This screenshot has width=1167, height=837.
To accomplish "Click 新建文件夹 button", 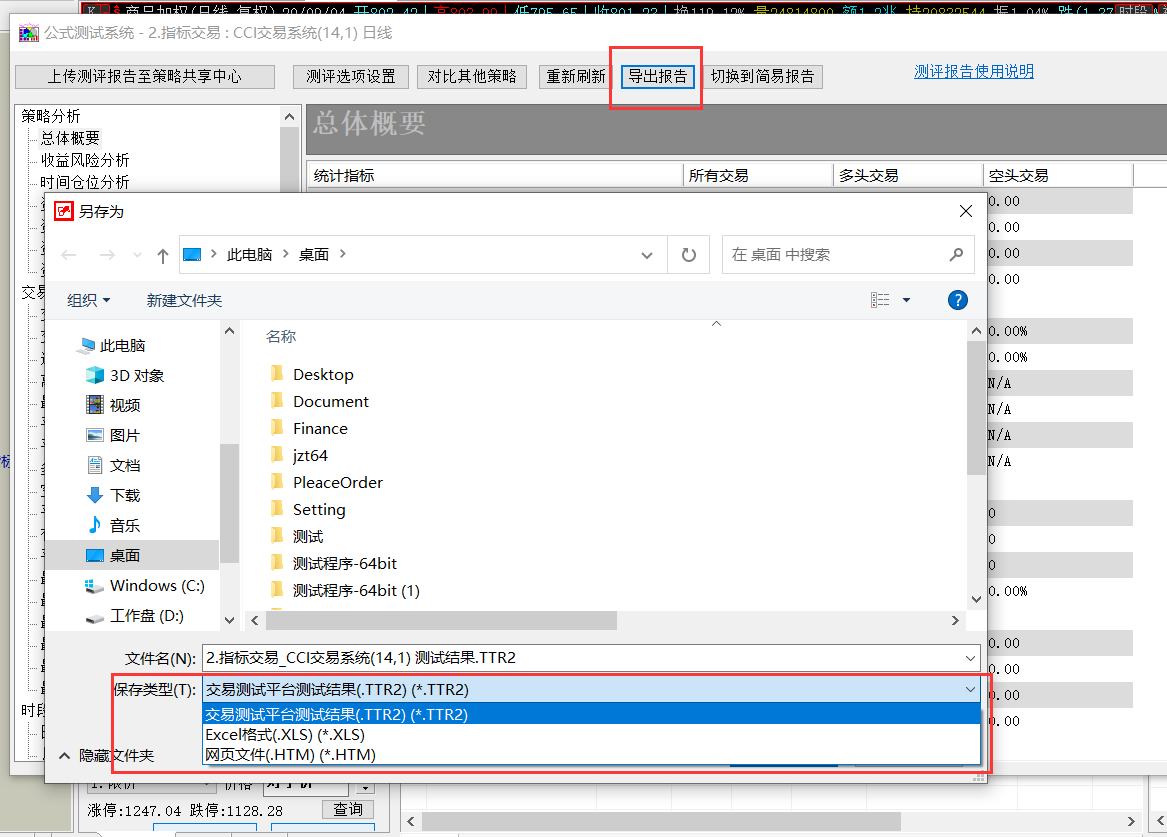I will [x=184, y=301].
